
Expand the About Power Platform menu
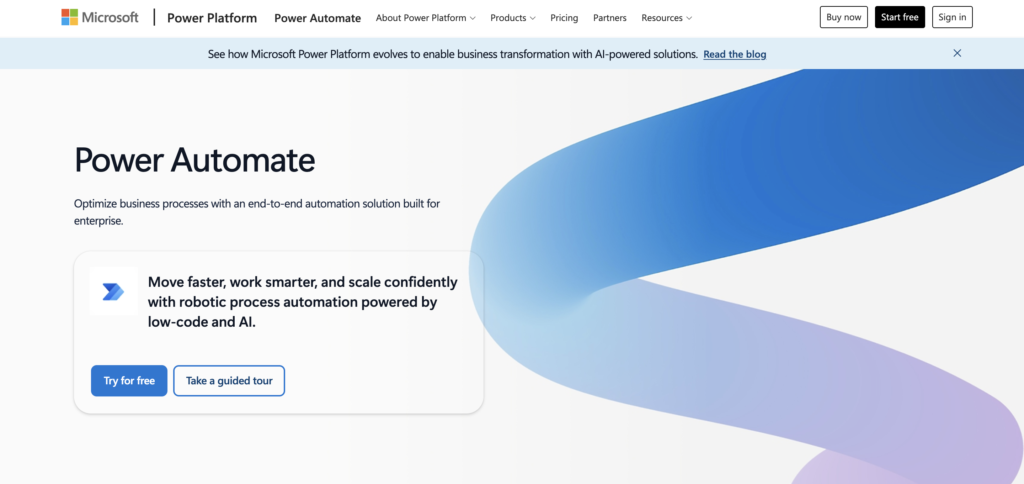tap(425, 18)
